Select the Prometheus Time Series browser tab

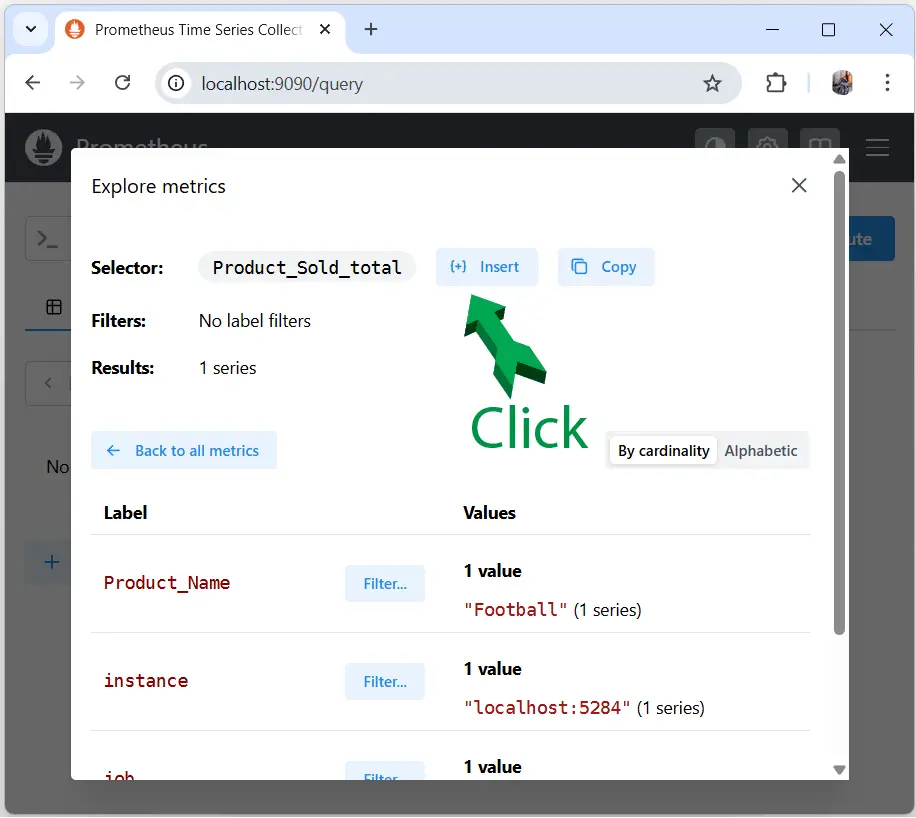tap(190, 30)
